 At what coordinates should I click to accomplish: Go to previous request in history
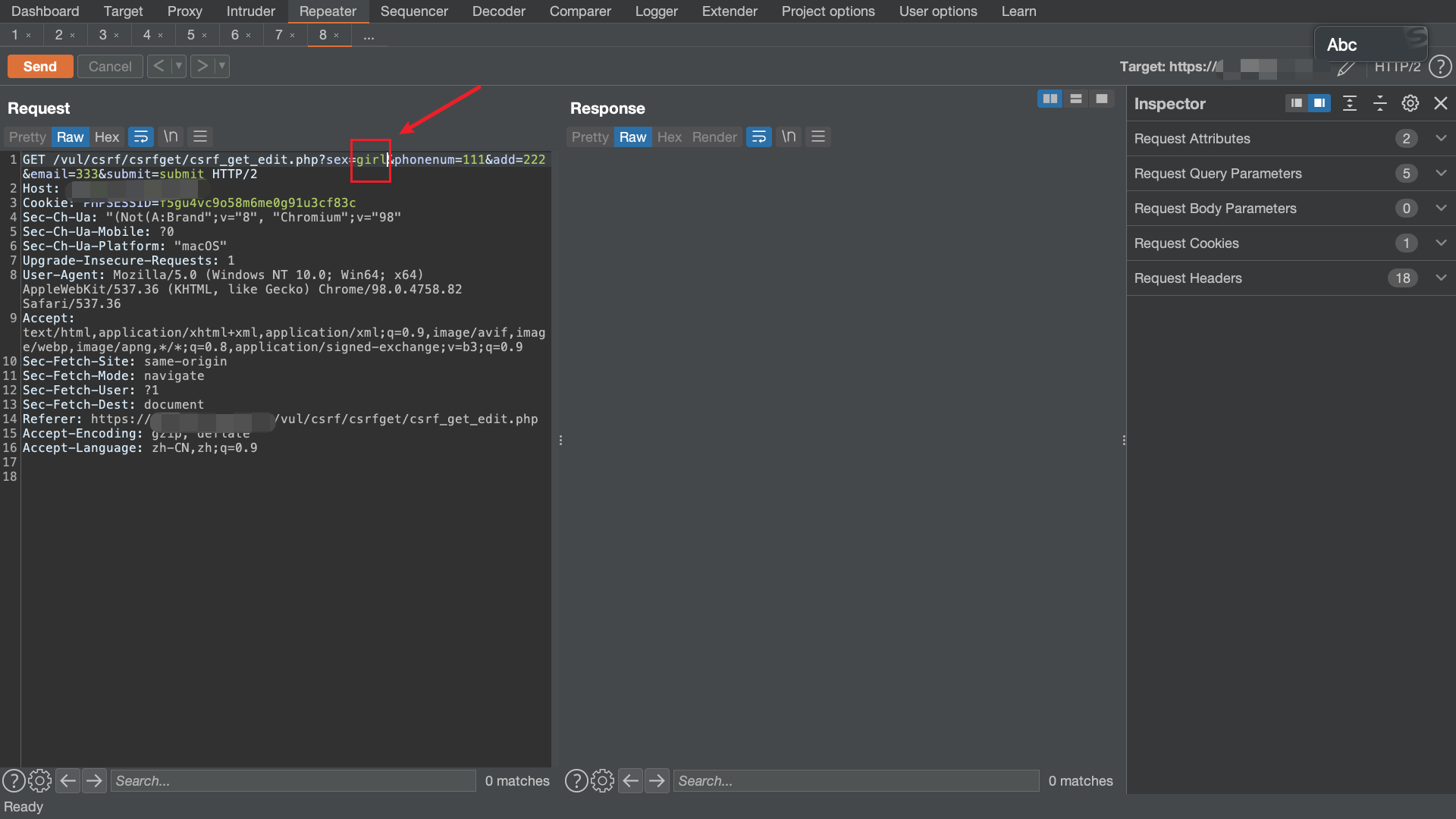(x=158, y=66)
